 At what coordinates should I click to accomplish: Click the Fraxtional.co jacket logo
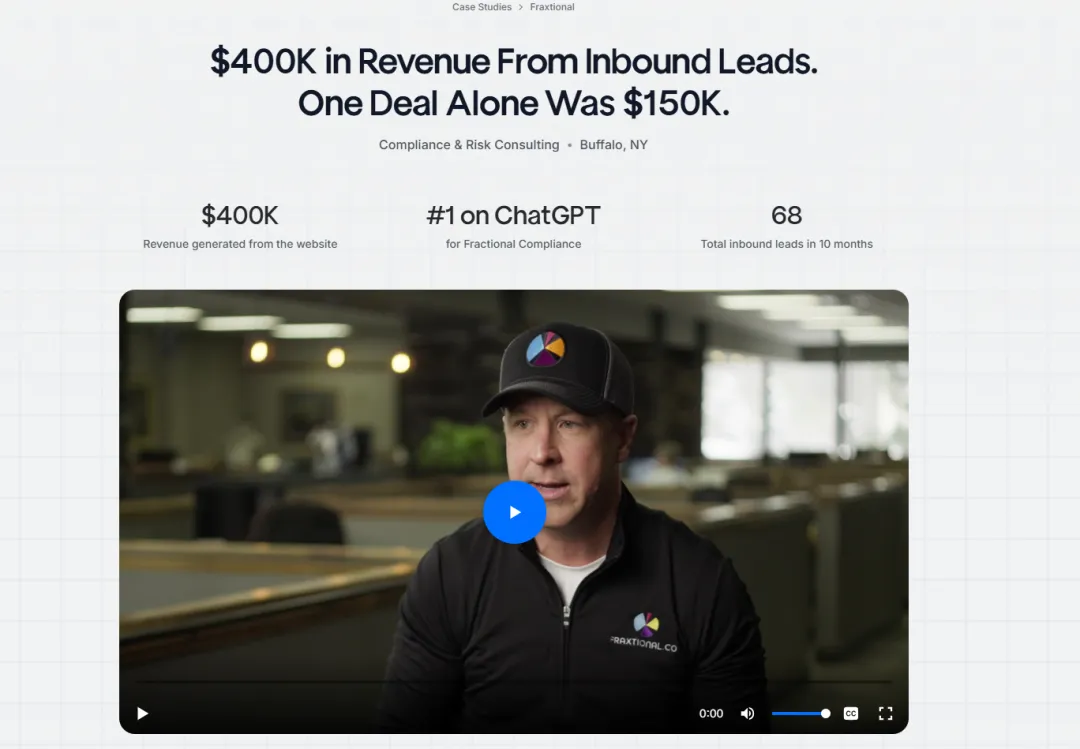pyautogui.click(x=644, y=632)
